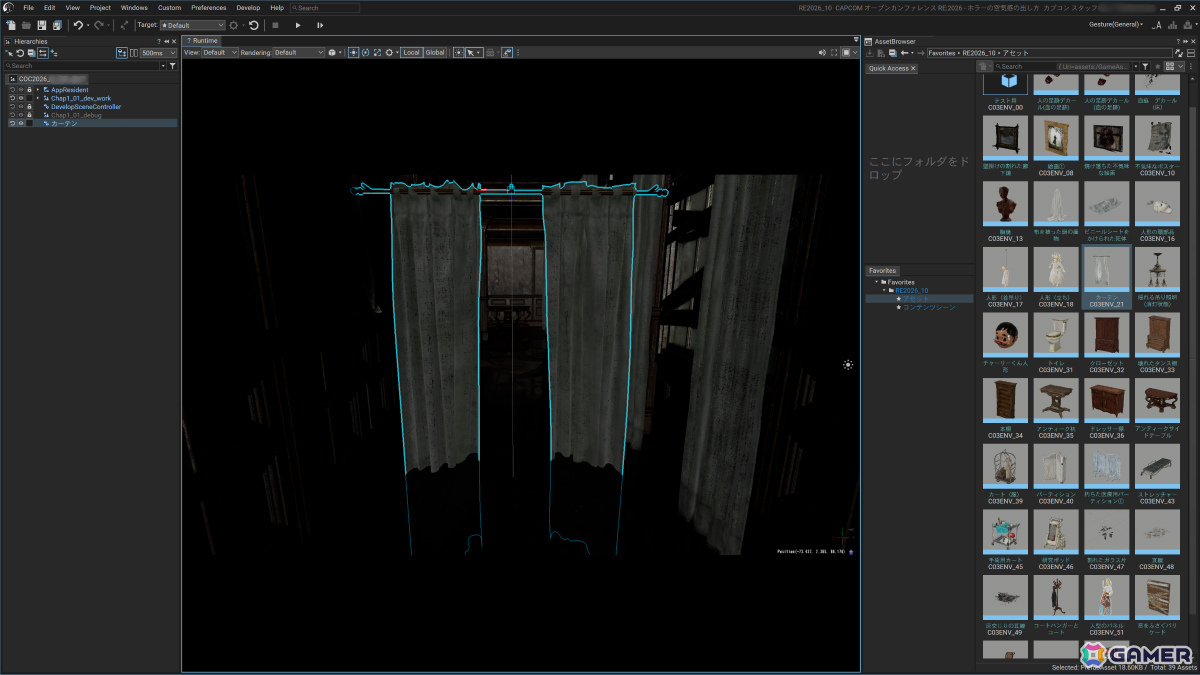
Task: Click the AssetBrowser back arrow
Action: [x=904, y=53]
